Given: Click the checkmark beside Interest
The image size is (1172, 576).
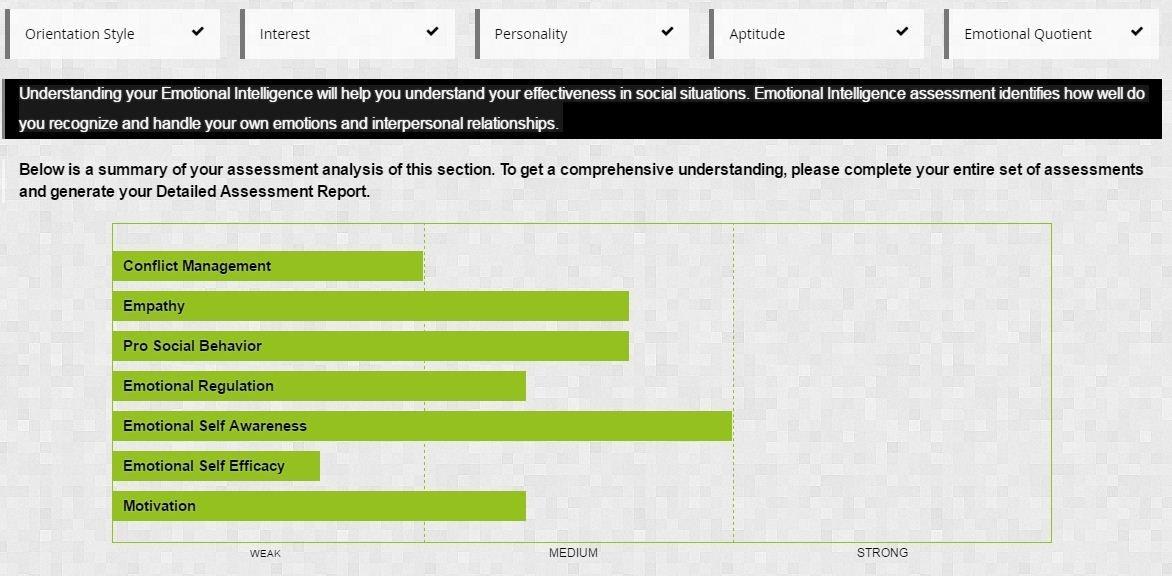Looking at the screenshot, I should (x=432, y=32).
